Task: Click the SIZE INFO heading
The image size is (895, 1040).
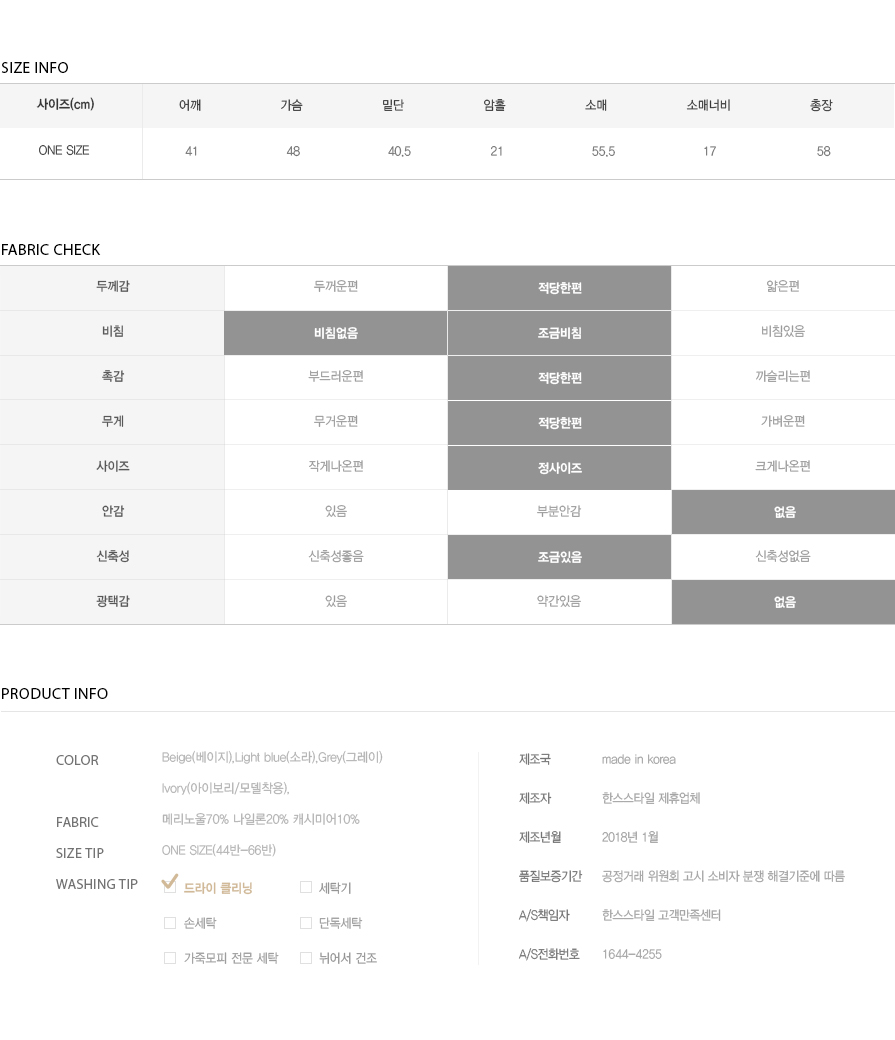Action: (34, 68)
